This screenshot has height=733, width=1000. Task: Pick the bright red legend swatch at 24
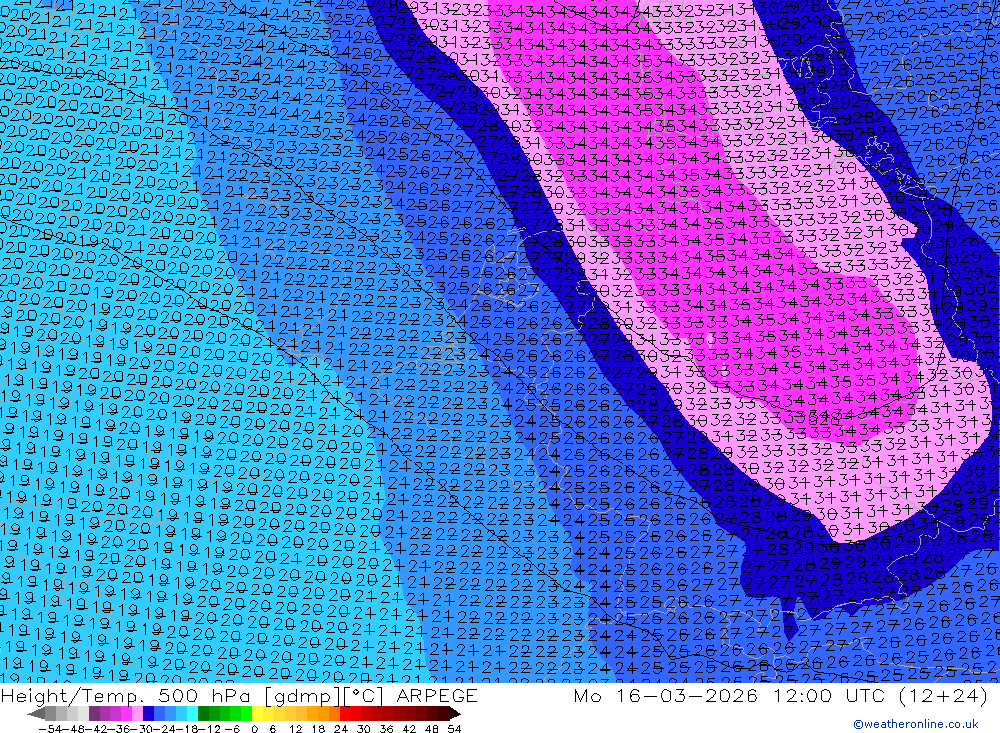[x=346, y=714]
